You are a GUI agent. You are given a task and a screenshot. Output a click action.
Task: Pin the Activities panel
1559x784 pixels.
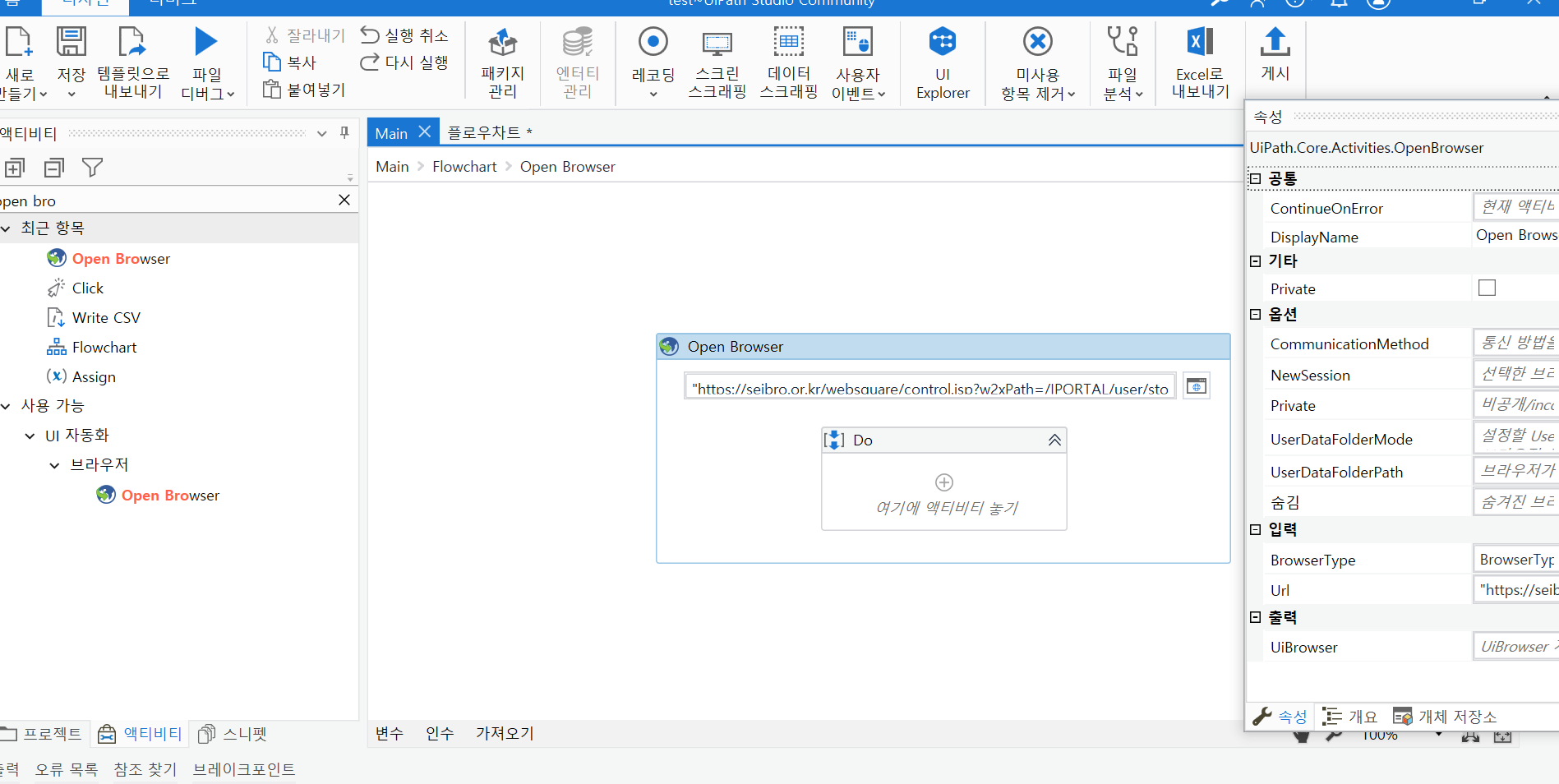[344, 132]
